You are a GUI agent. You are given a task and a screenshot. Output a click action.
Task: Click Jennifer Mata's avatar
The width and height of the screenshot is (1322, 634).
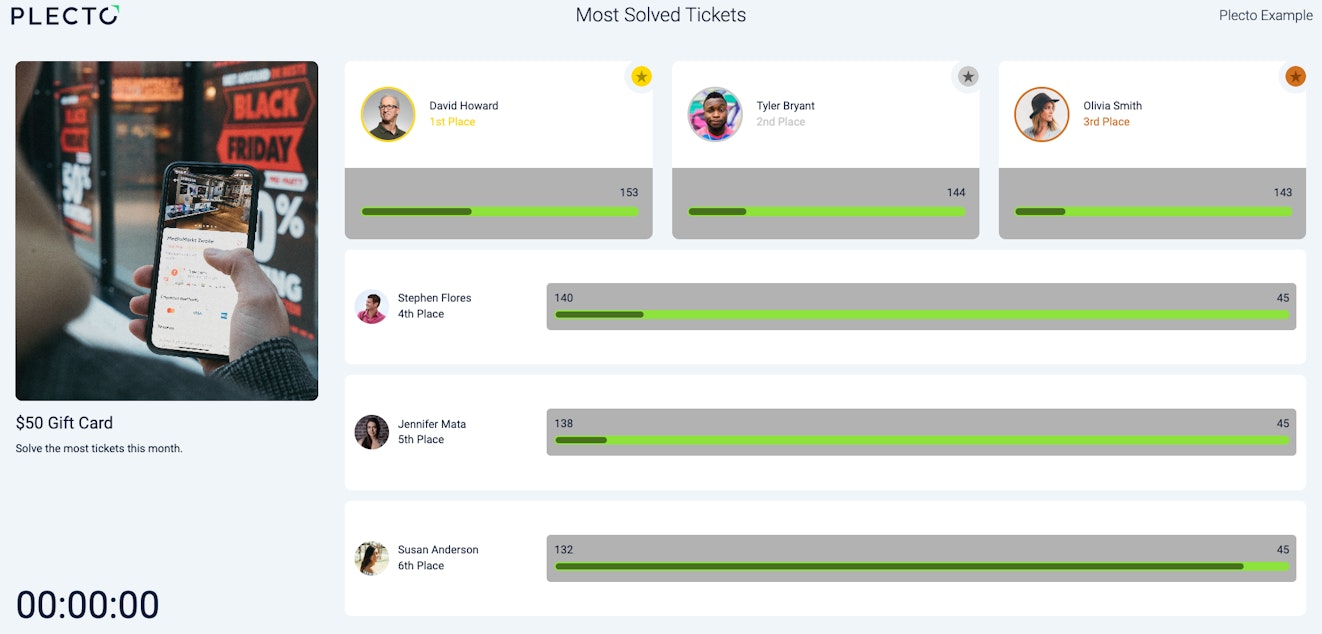(372, 432)
